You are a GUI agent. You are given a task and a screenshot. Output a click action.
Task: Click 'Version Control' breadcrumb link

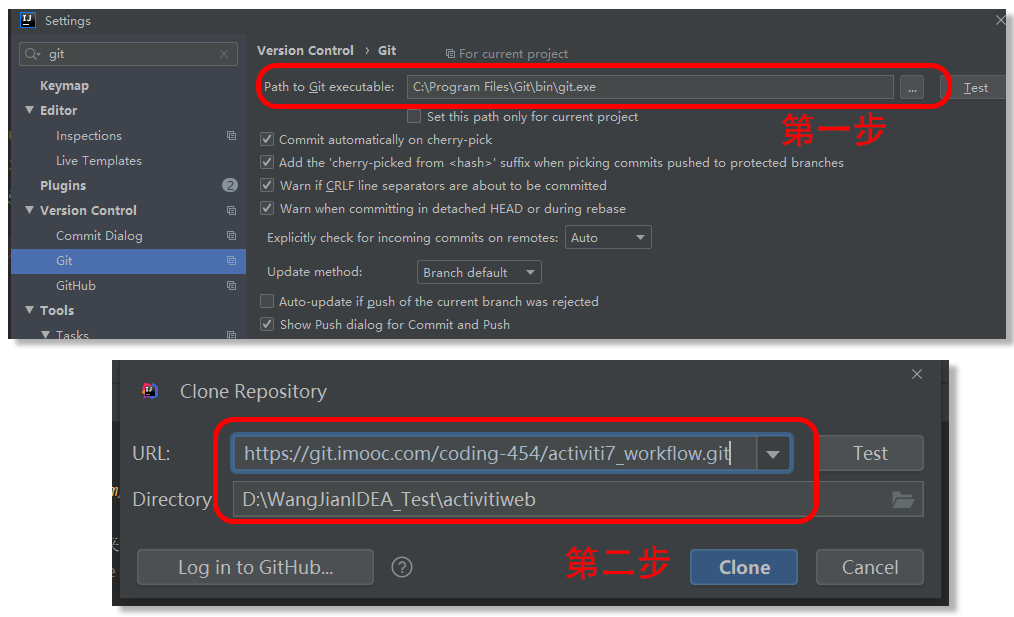click(x=305, y=50)
